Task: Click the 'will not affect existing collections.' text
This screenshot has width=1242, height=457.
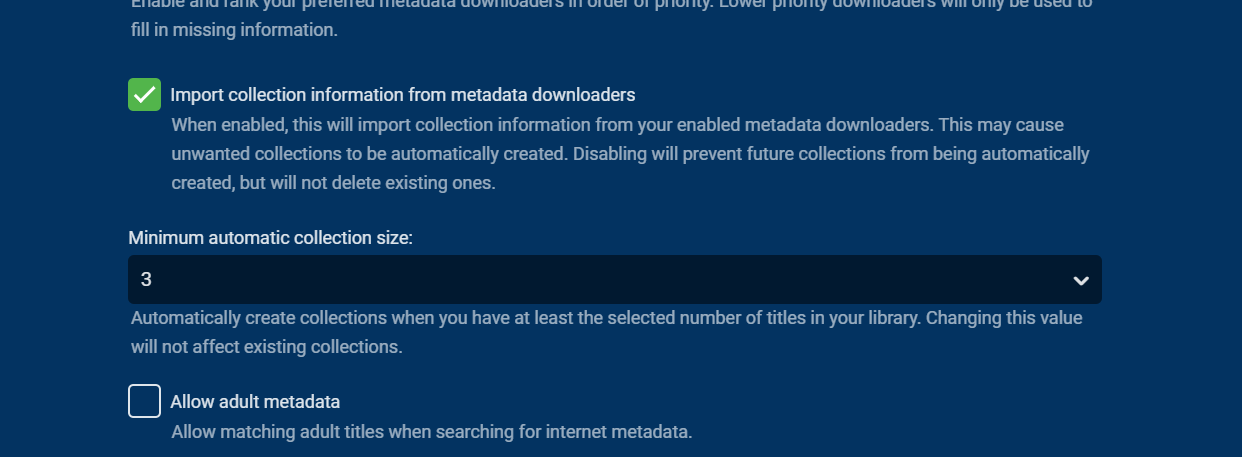Action: [266, 348]
